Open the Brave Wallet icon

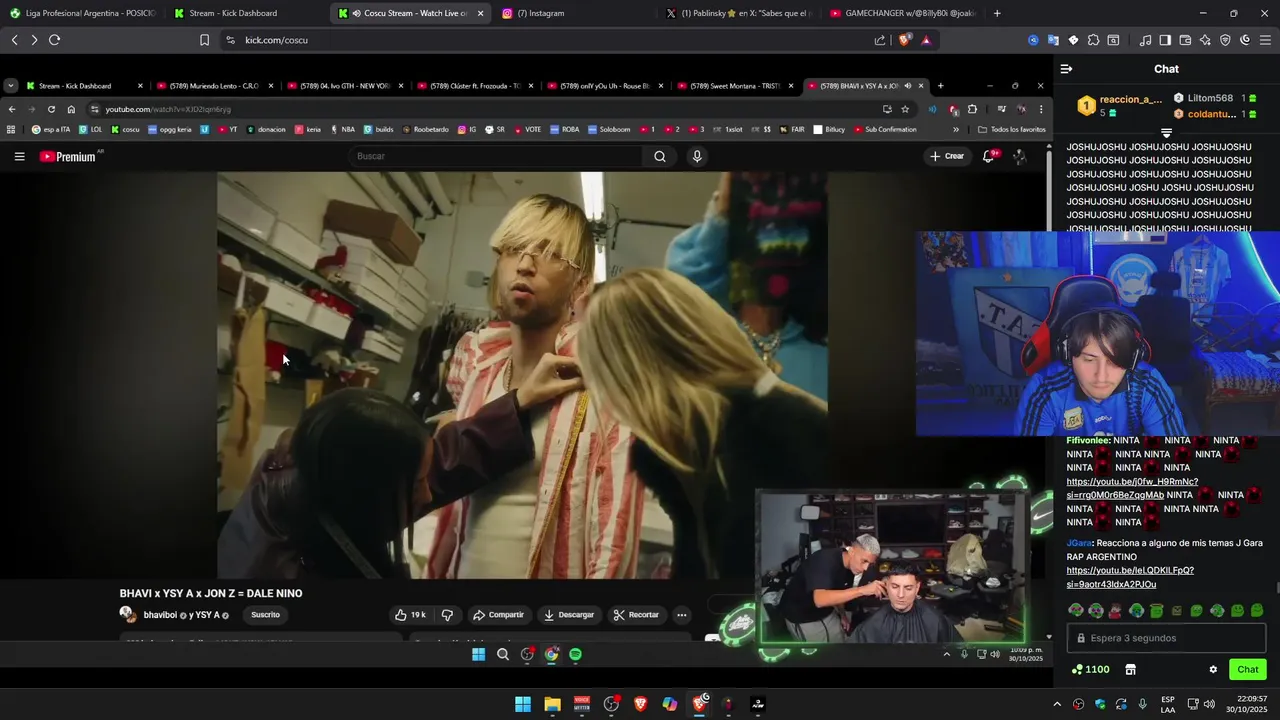pos(1185,40)
